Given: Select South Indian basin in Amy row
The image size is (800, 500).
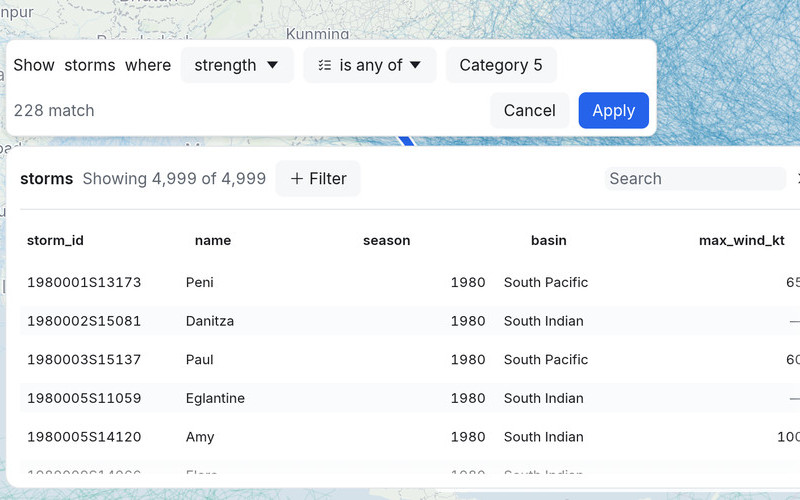Looking at the screenshot, I should (543, 437).
